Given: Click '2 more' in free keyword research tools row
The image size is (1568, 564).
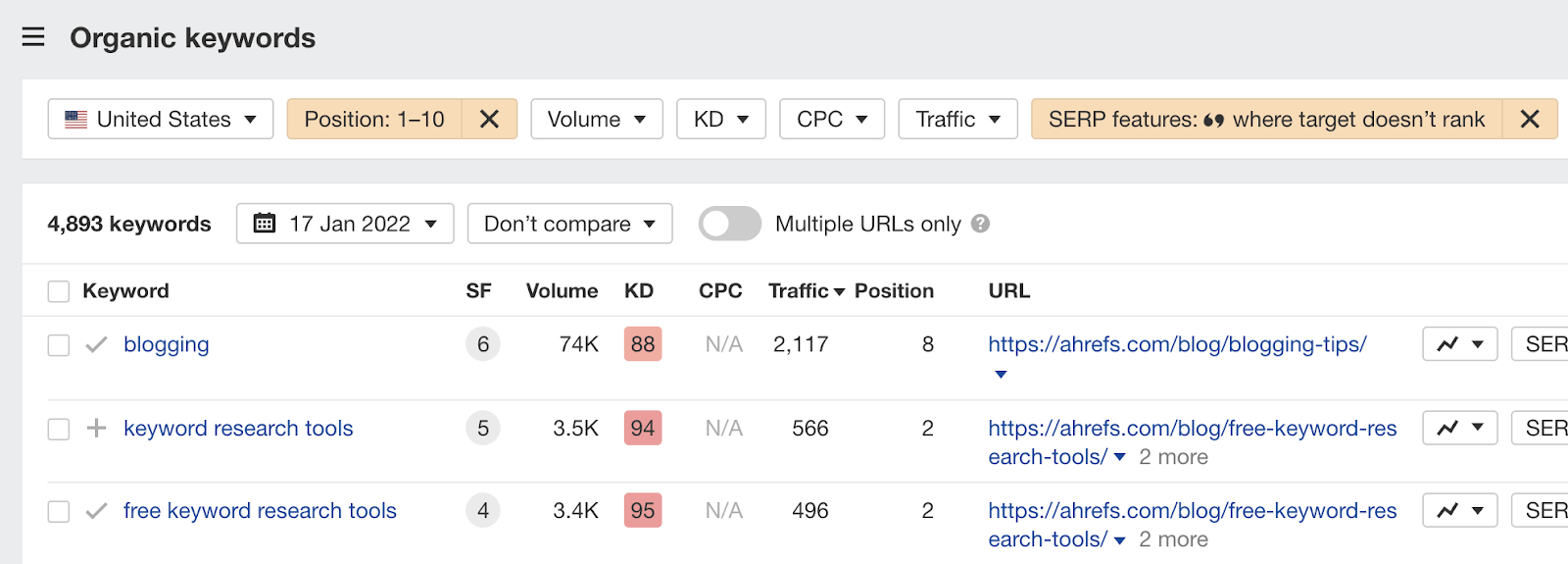Looking at the screenshot, I should (x=1173, y=539).
